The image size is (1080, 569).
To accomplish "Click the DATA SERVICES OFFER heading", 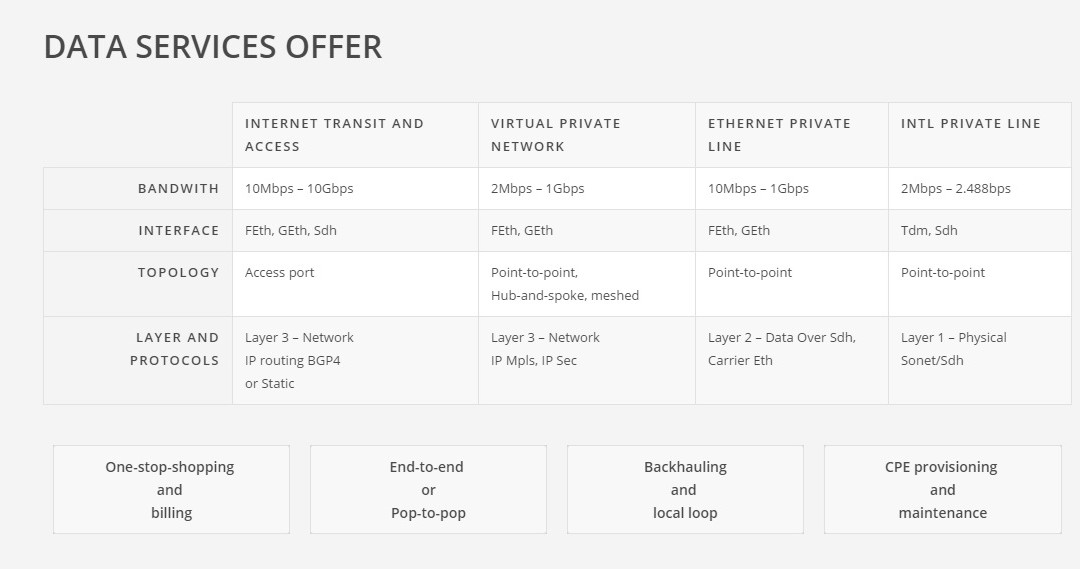I will click(x=213, y=48).
